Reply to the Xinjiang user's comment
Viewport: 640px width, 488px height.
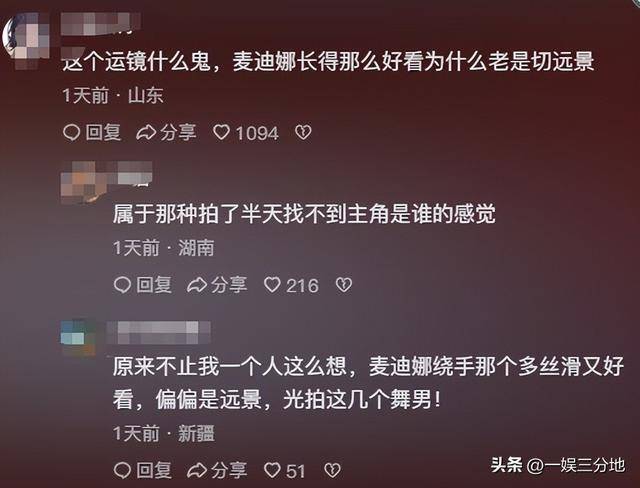pos(143,470)
